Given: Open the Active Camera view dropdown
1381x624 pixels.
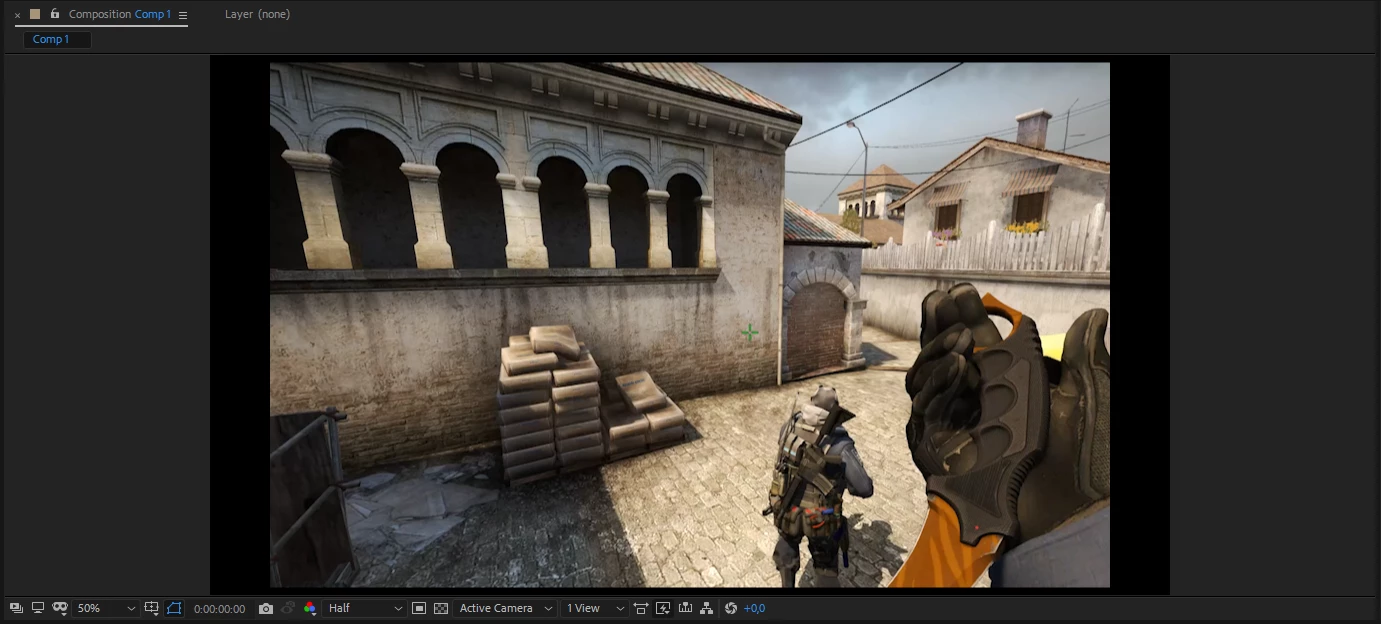Looking at the screenshot, I should pos(505,608).
